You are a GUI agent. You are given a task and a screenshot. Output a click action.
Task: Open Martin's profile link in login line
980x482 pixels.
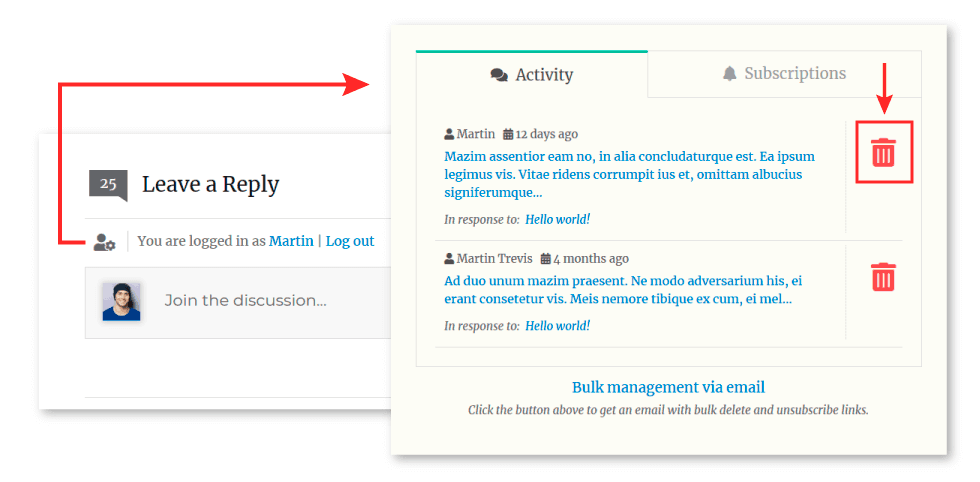pos(291,241)
